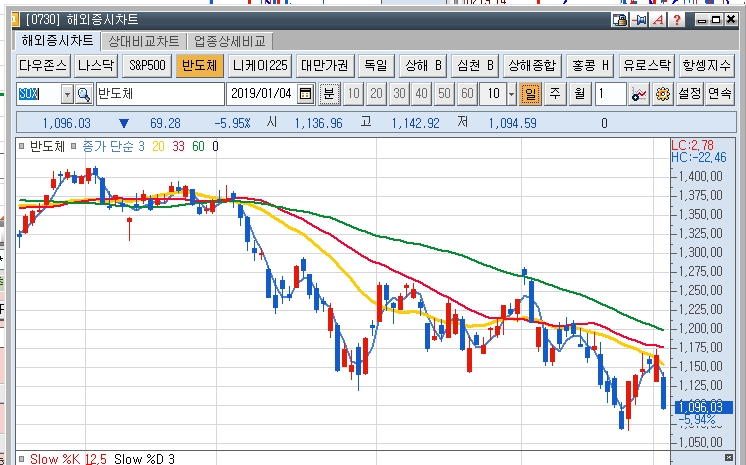Click the chart indicator tool icon

[x=640, y=94]
